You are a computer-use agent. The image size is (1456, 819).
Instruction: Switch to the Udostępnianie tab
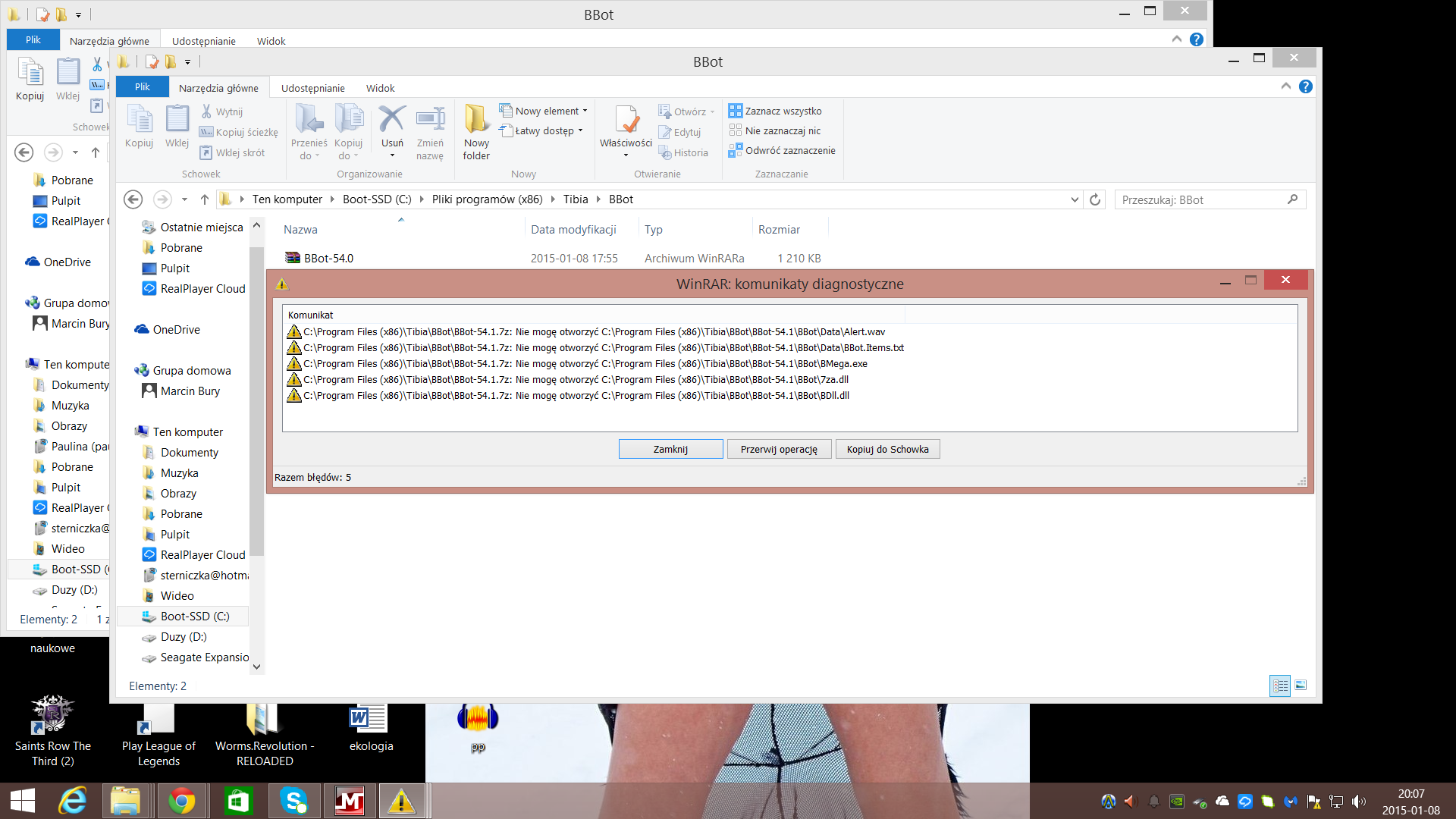[312, 88]
